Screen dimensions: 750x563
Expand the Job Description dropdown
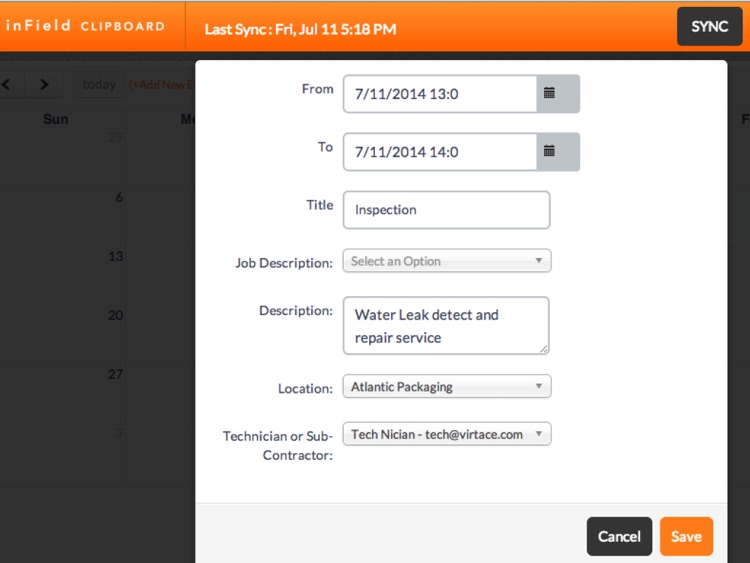[x=447, y=261]
